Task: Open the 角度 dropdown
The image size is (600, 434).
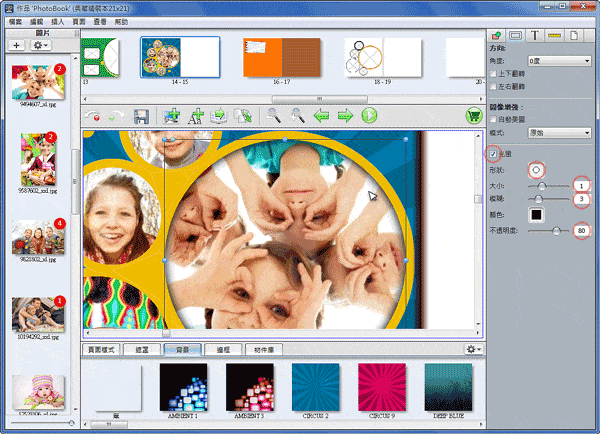Action: [x=556, y=60]
